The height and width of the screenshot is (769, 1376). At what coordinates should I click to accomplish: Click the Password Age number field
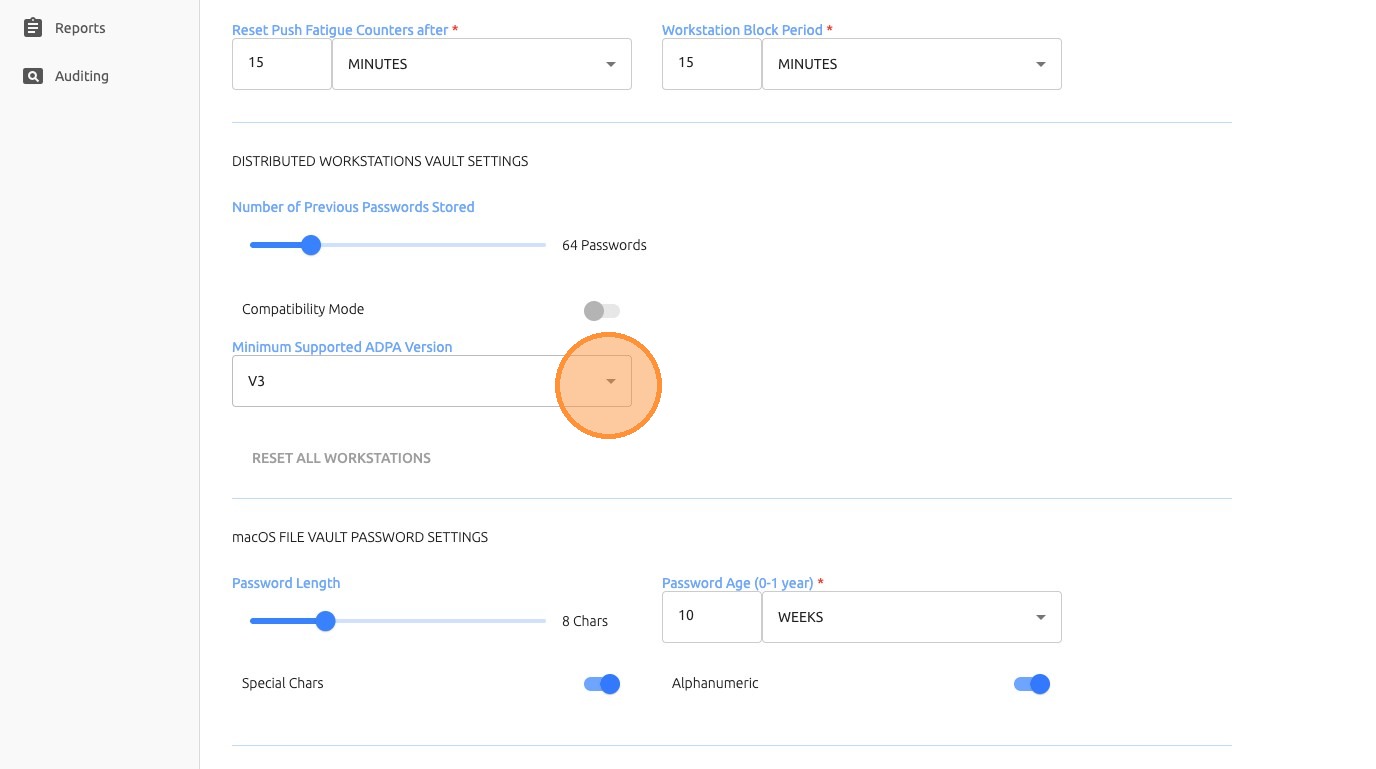712,617
